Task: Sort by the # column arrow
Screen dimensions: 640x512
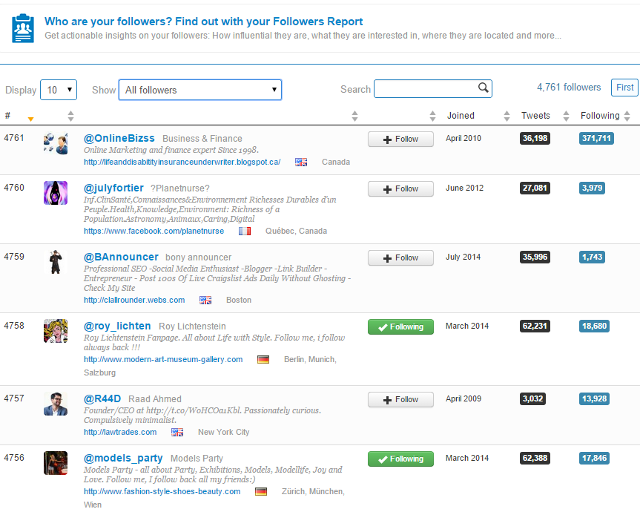Action: 31,119
